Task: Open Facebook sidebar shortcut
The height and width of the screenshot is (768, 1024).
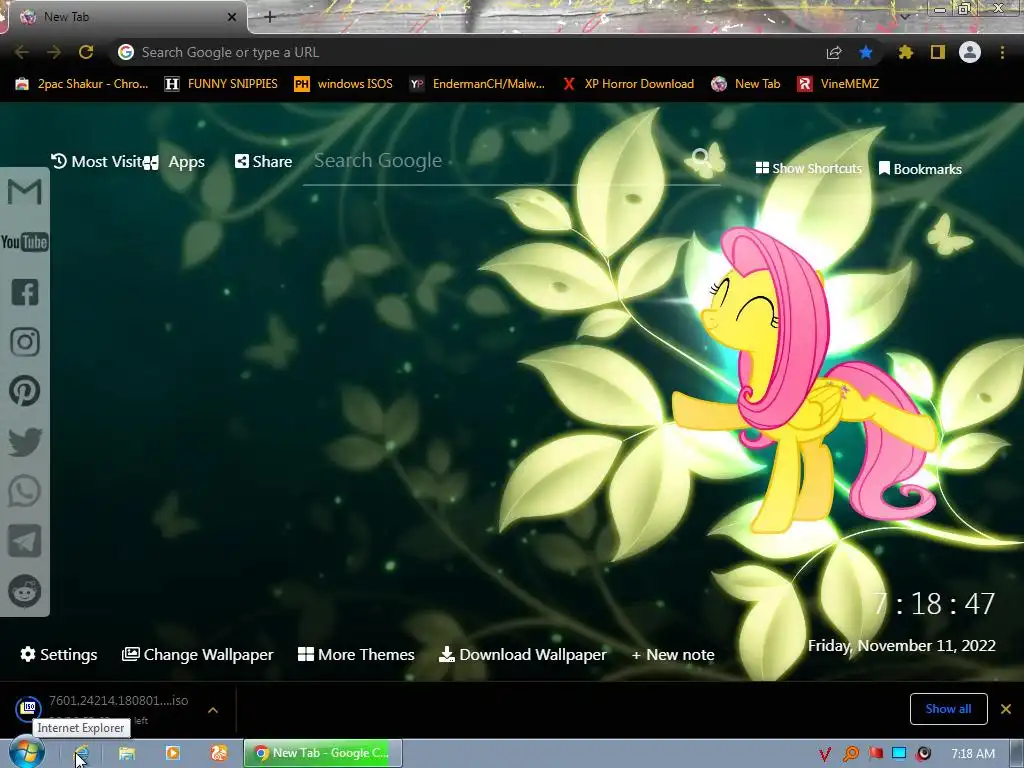Action: (25, 292)
